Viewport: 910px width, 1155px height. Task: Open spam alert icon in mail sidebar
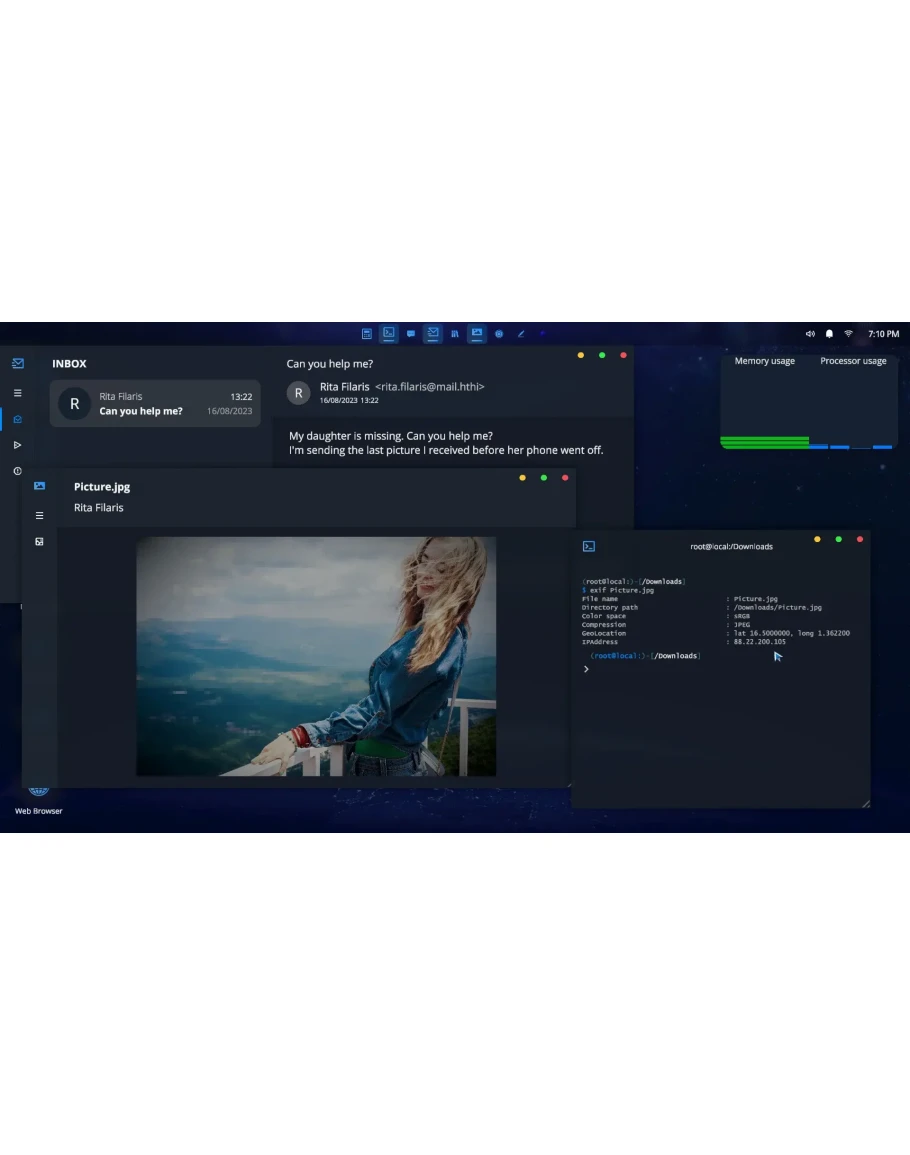[x=17, y=471]
